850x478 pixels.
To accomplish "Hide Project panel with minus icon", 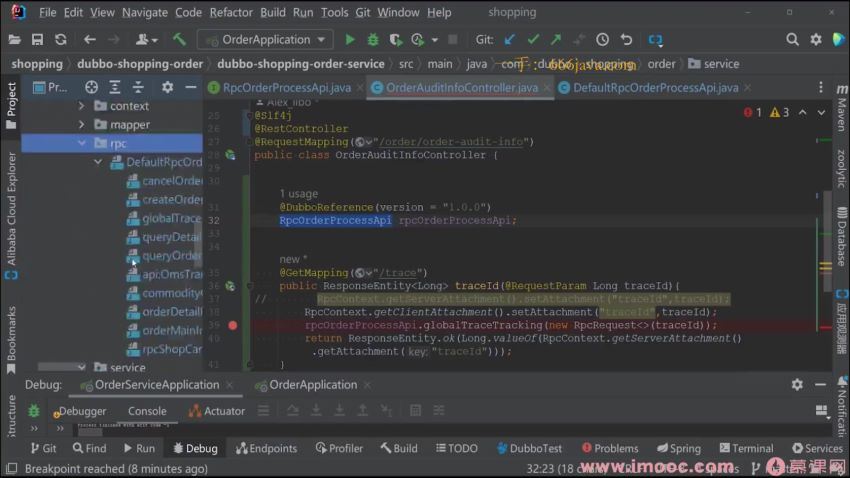I will pyautogui.click(x=190, y=87).
